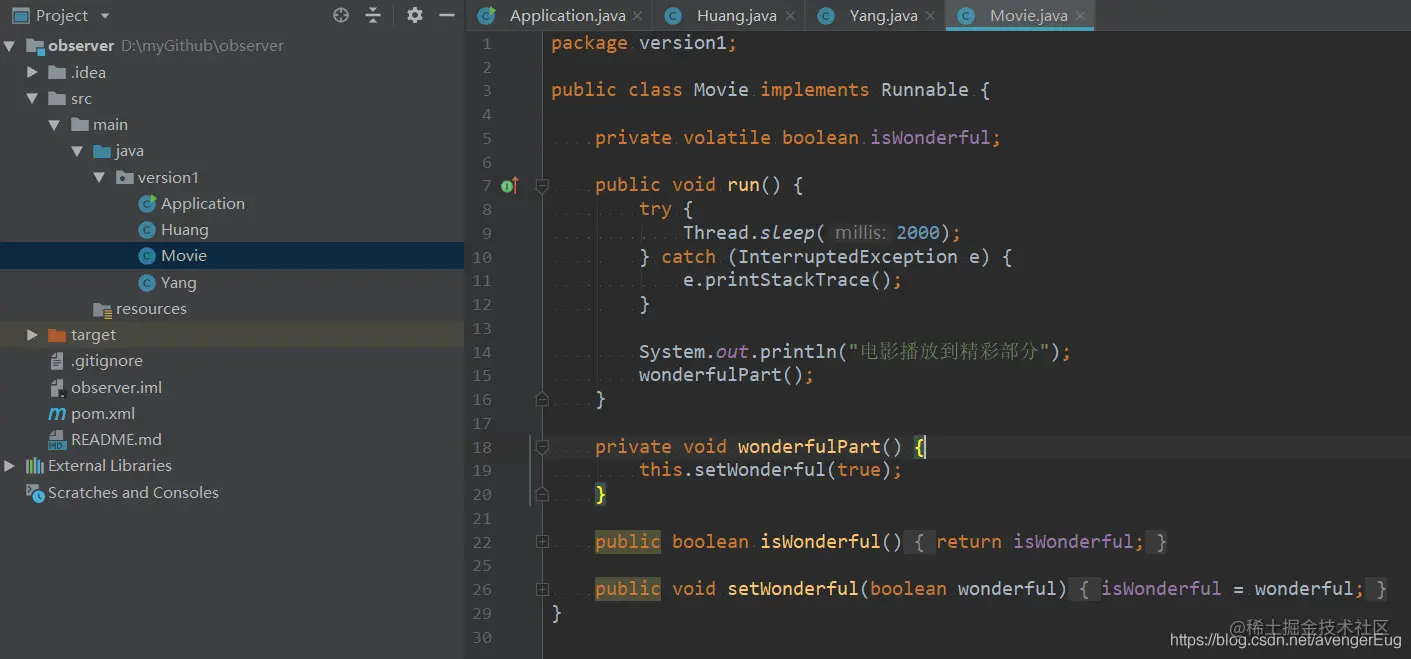This screenshot has width=1411, height=659.
Task: Click the Maven pom.xml file icon
Action: coord(57,413)
